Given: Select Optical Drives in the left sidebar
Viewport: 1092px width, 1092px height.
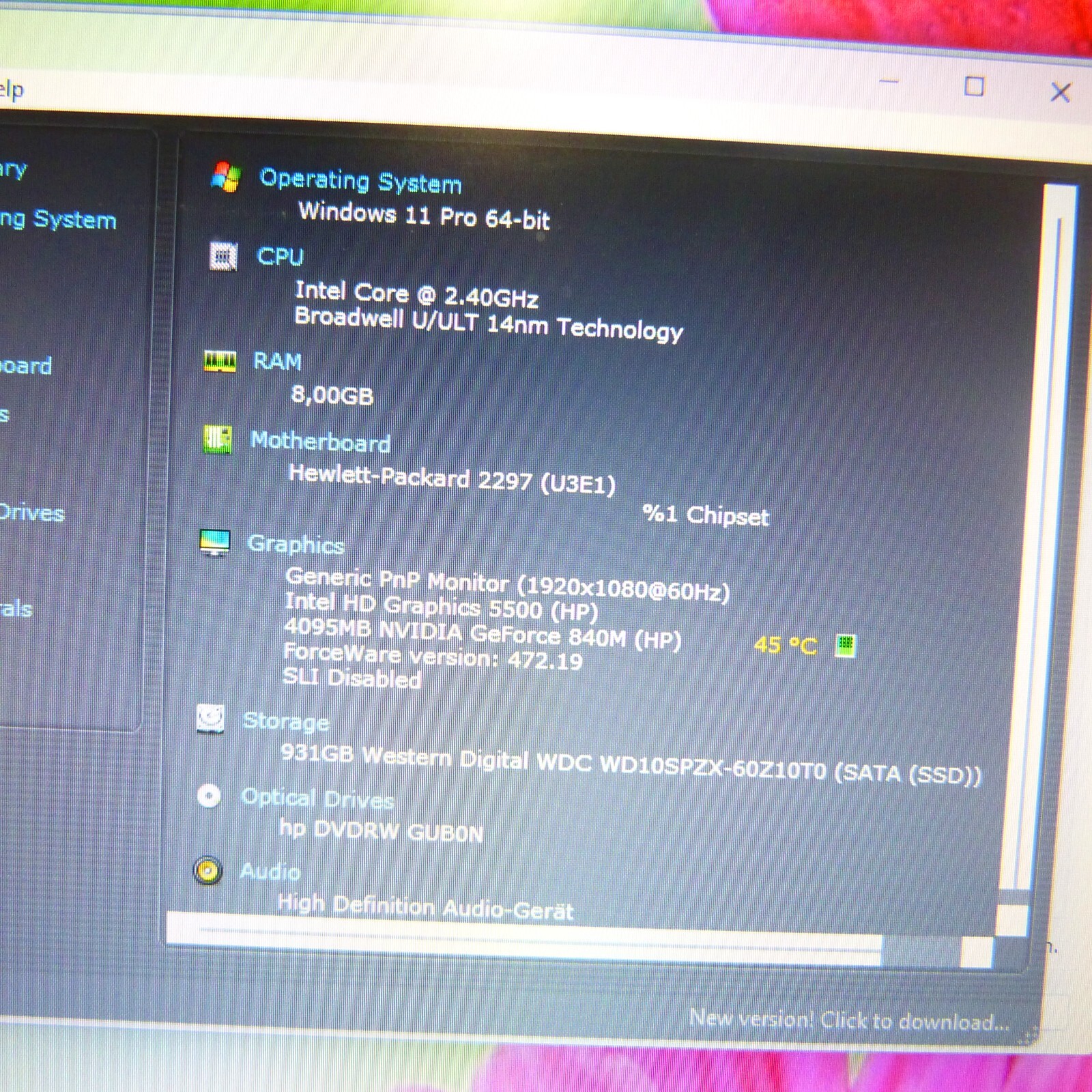Looking at the screenshot, I should tap(31, 512).
